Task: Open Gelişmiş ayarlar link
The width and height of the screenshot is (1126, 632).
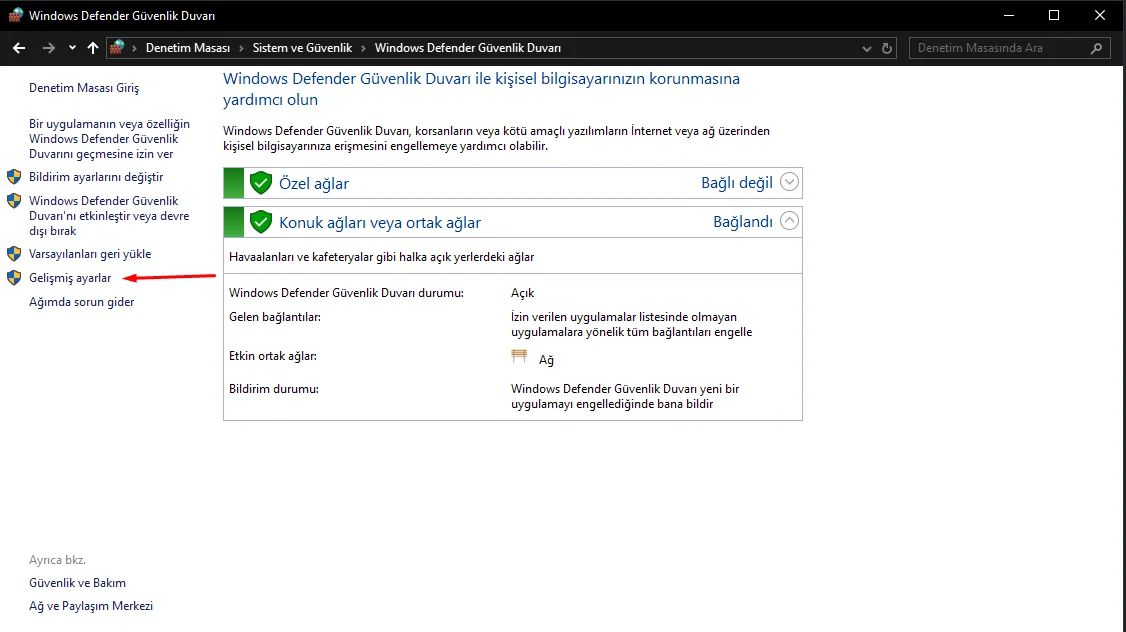Action: tap(70, 278)
